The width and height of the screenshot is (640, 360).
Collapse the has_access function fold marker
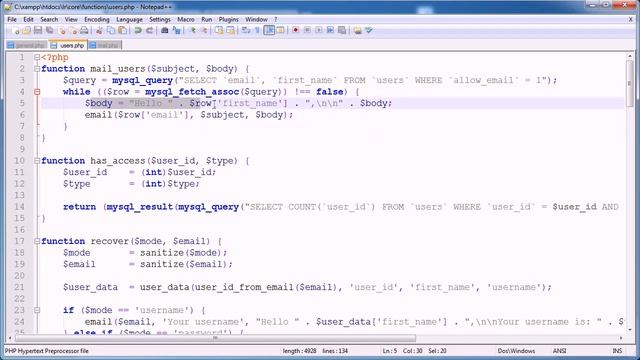pos(37,161)
